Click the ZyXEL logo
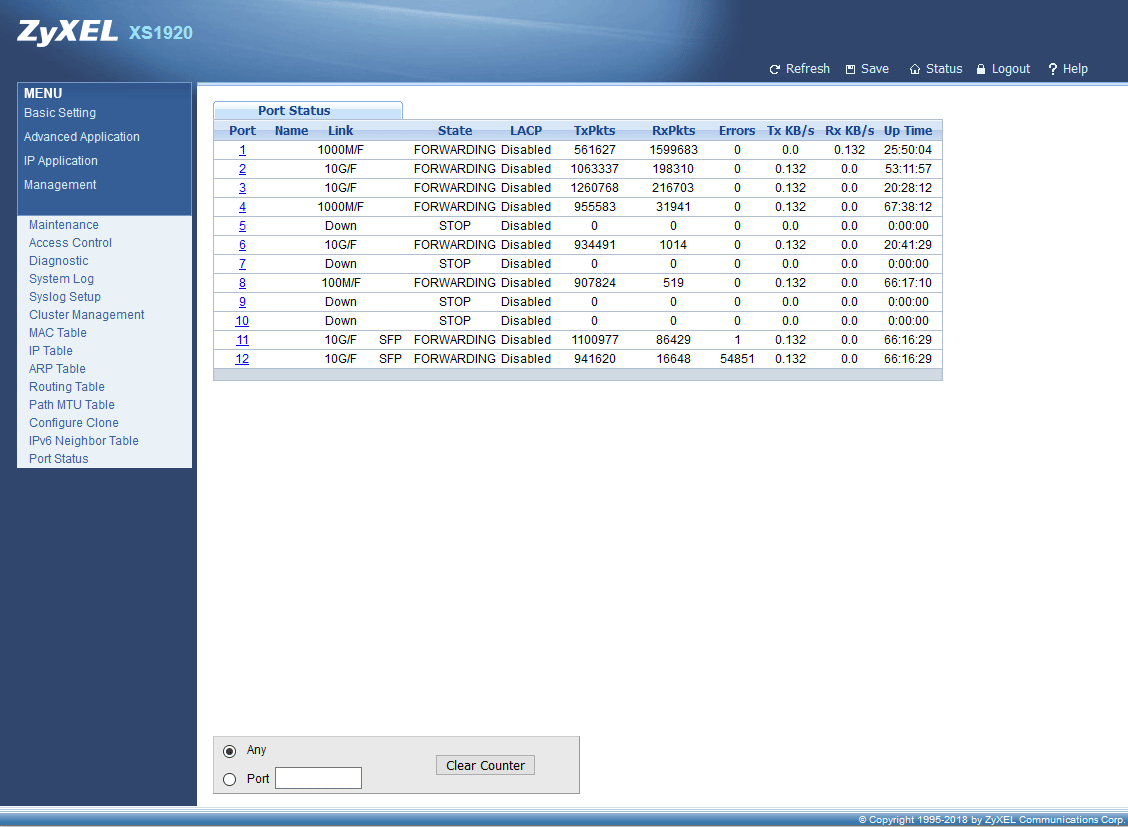 (67, 32)
